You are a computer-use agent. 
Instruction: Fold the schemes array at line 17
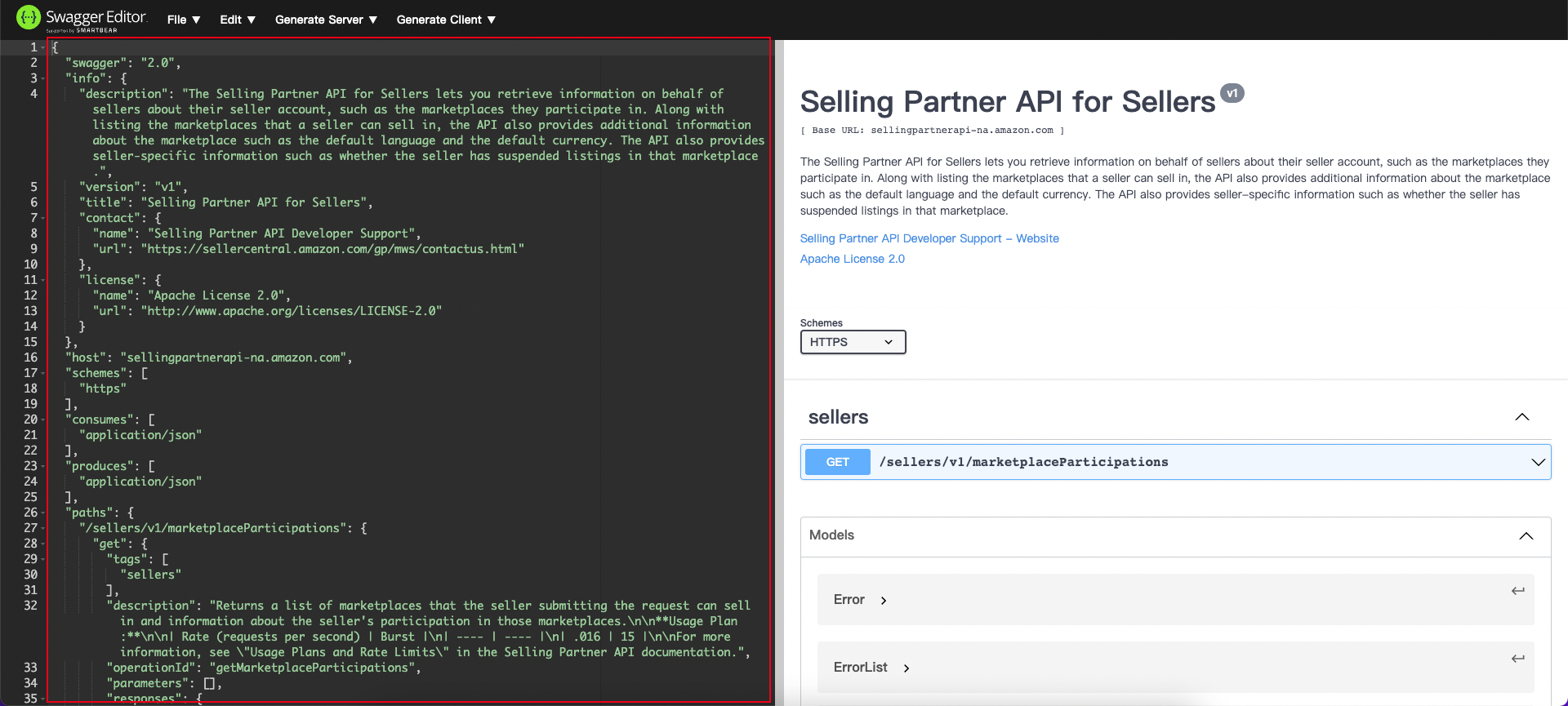tap(42, 373)
